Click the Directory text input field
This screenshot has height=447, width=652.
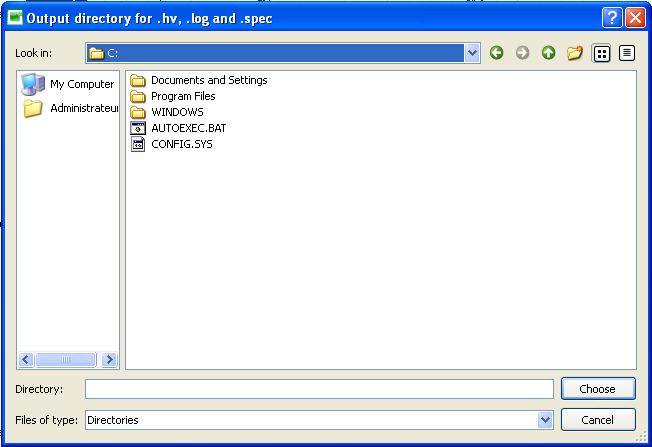click(x=318, y=389)
